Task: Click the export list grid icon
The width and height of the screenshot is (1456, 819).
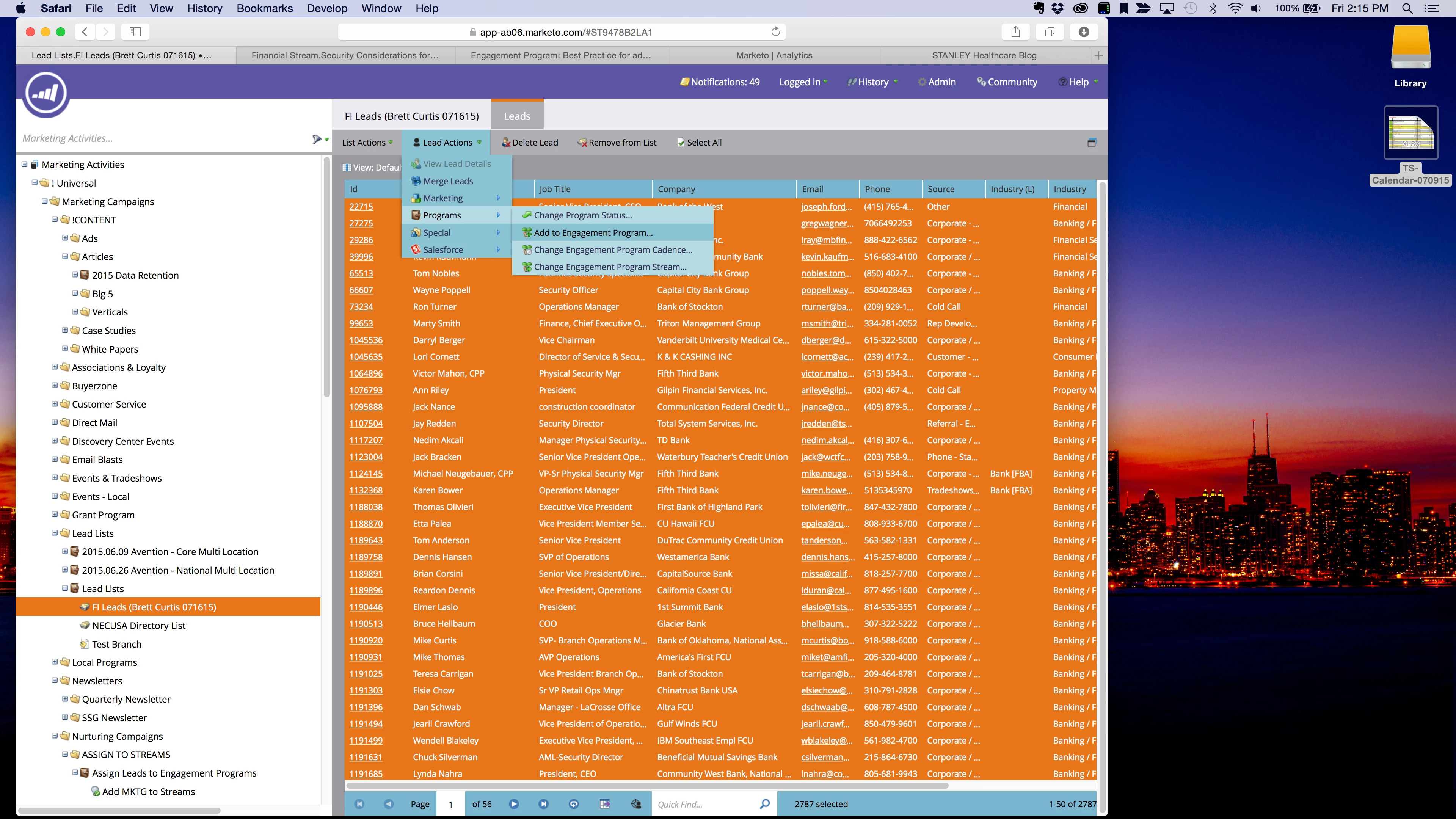Action: (604, 804)
